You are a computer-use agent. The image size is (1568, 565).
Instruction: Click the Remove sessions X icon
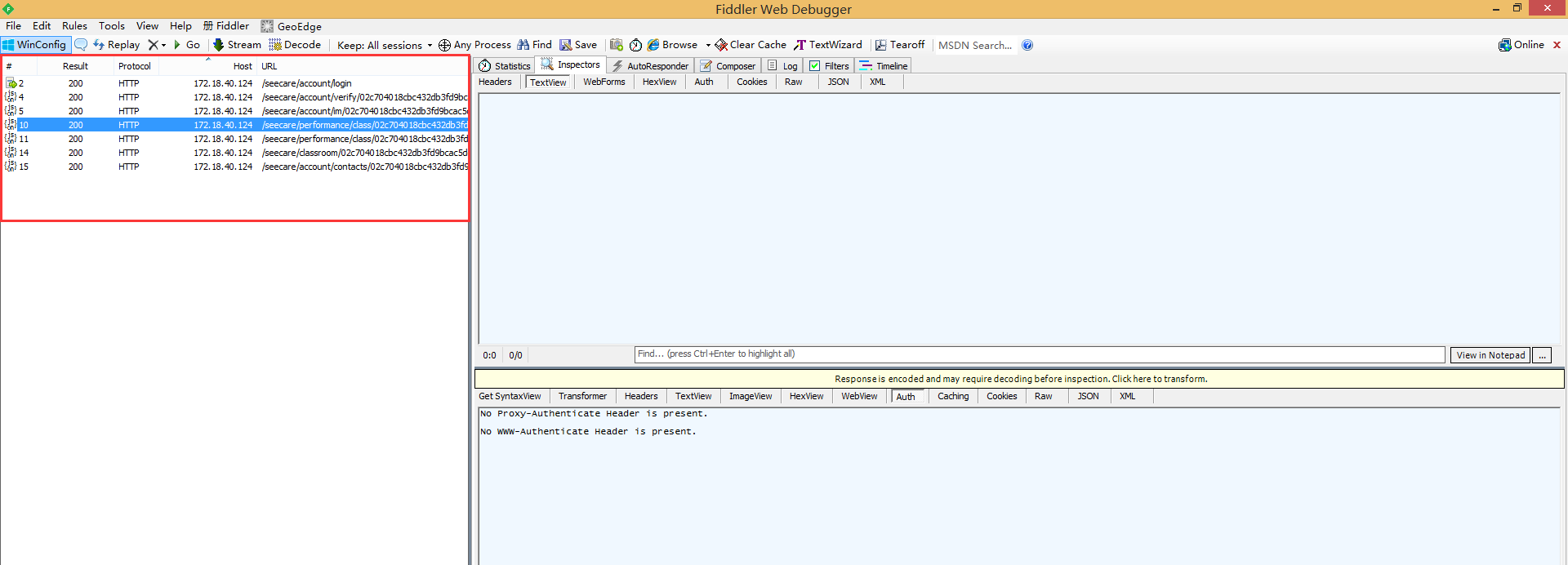point(153,45)
